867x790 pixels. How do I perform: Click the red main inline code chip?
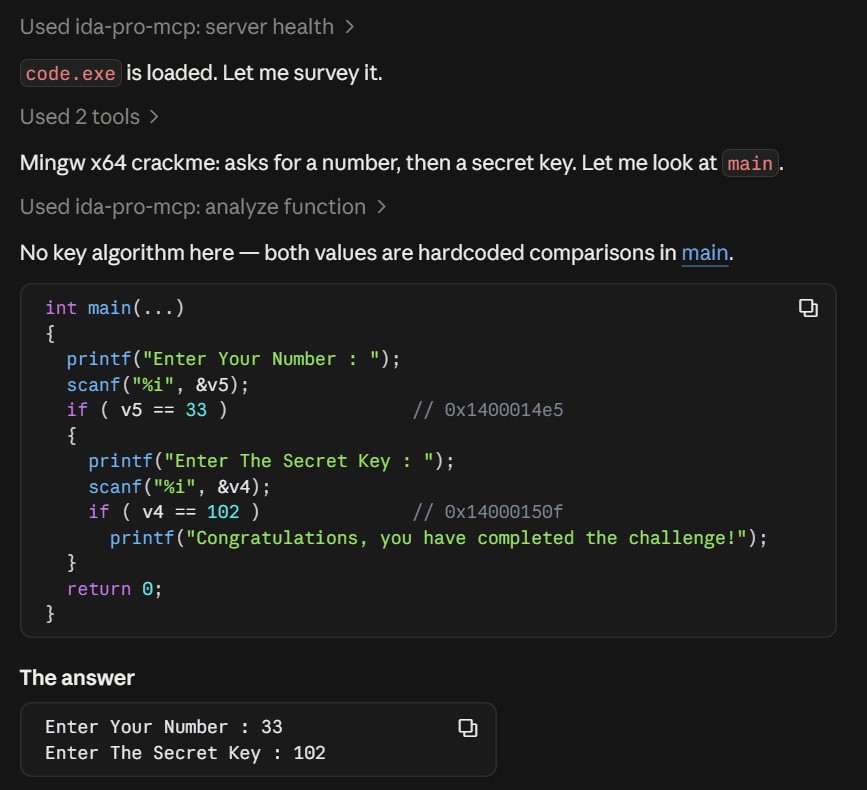[750, 163]
